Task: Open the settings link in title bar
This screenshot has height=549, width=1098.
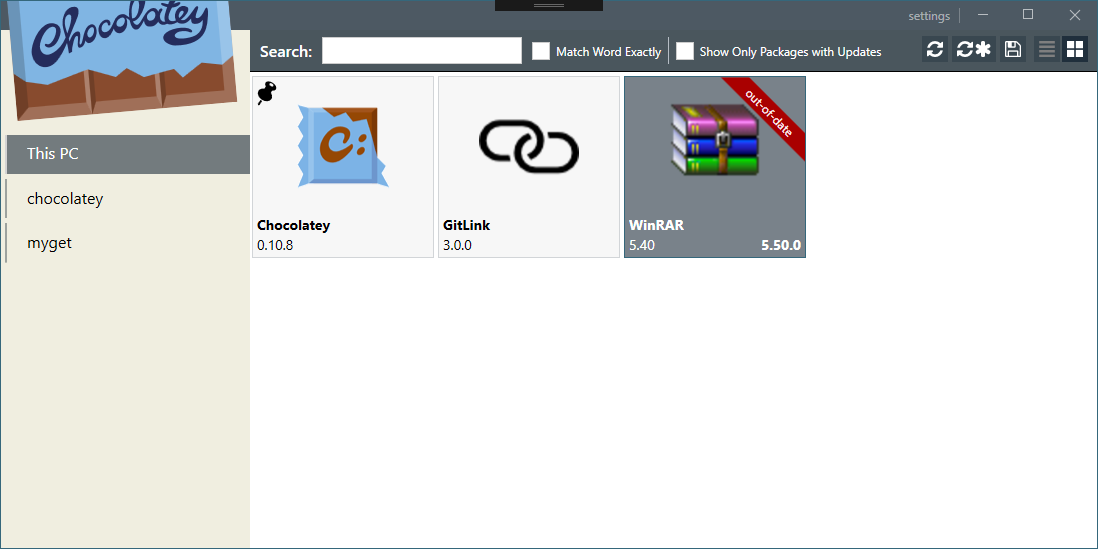Action: tap(929, 16)
